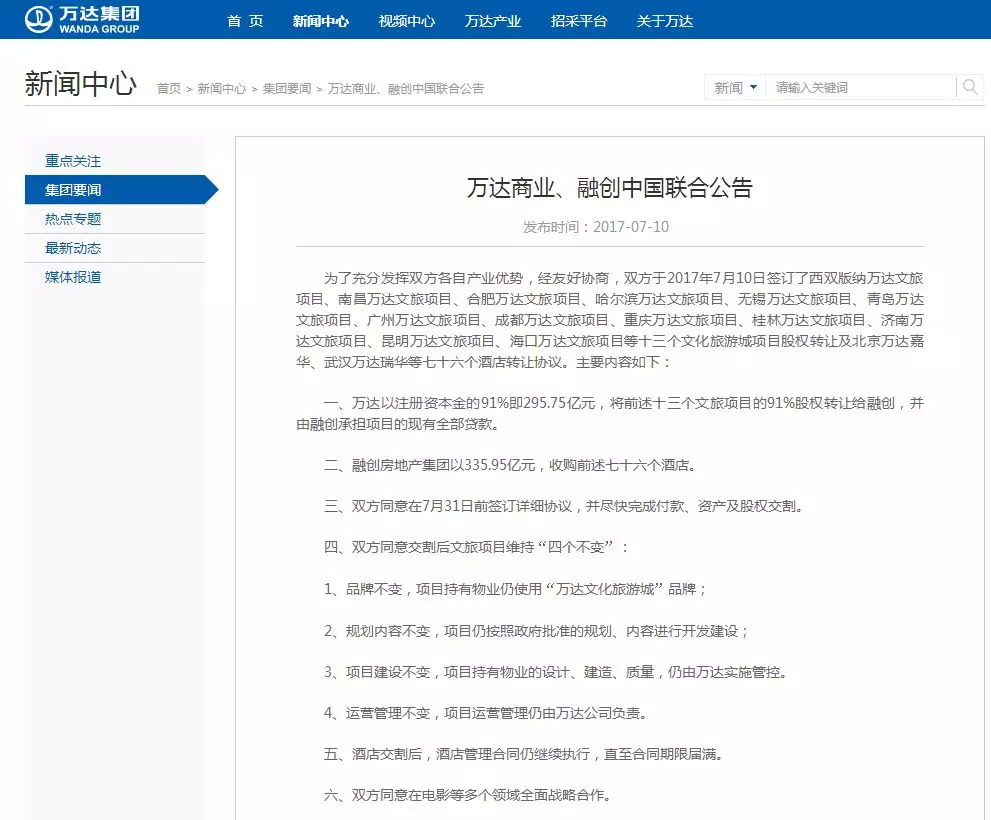Select 热点专题 in the sidebar
The height and width of the screenshot is (820, 991).
pos(73,219)
